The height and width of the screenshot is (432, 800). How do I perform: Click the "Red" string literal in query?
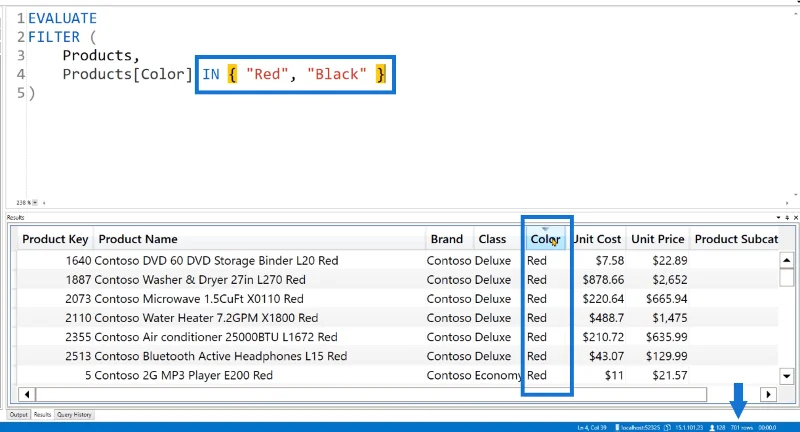coord(268,74)
